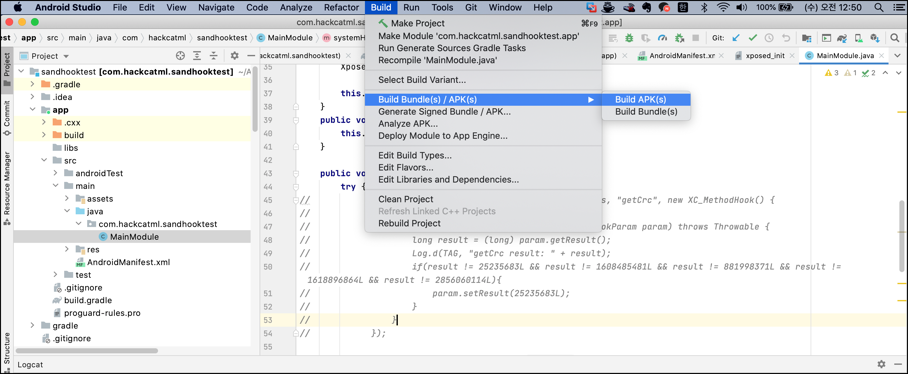This screenshot has width=908, height=374.
Task: Open the AVD Manager phone icon
Action: coord(859,38)
